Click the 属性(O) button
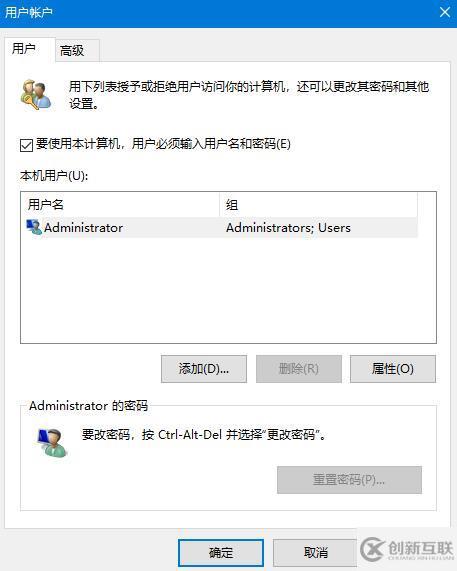Viewport: 457px width, 571px height. coord(393,369)
